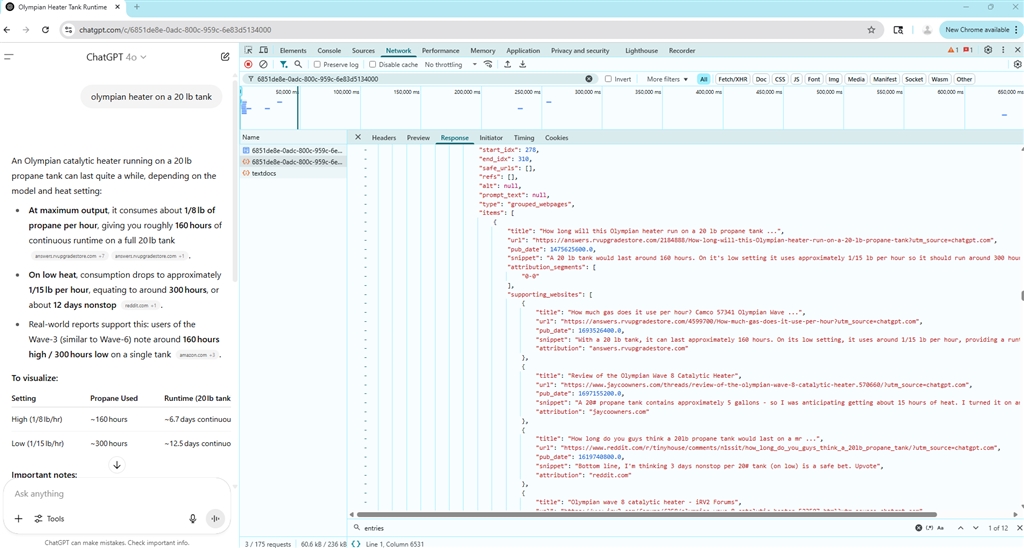Start a new chat with pencil icon

tap(225, 57)
